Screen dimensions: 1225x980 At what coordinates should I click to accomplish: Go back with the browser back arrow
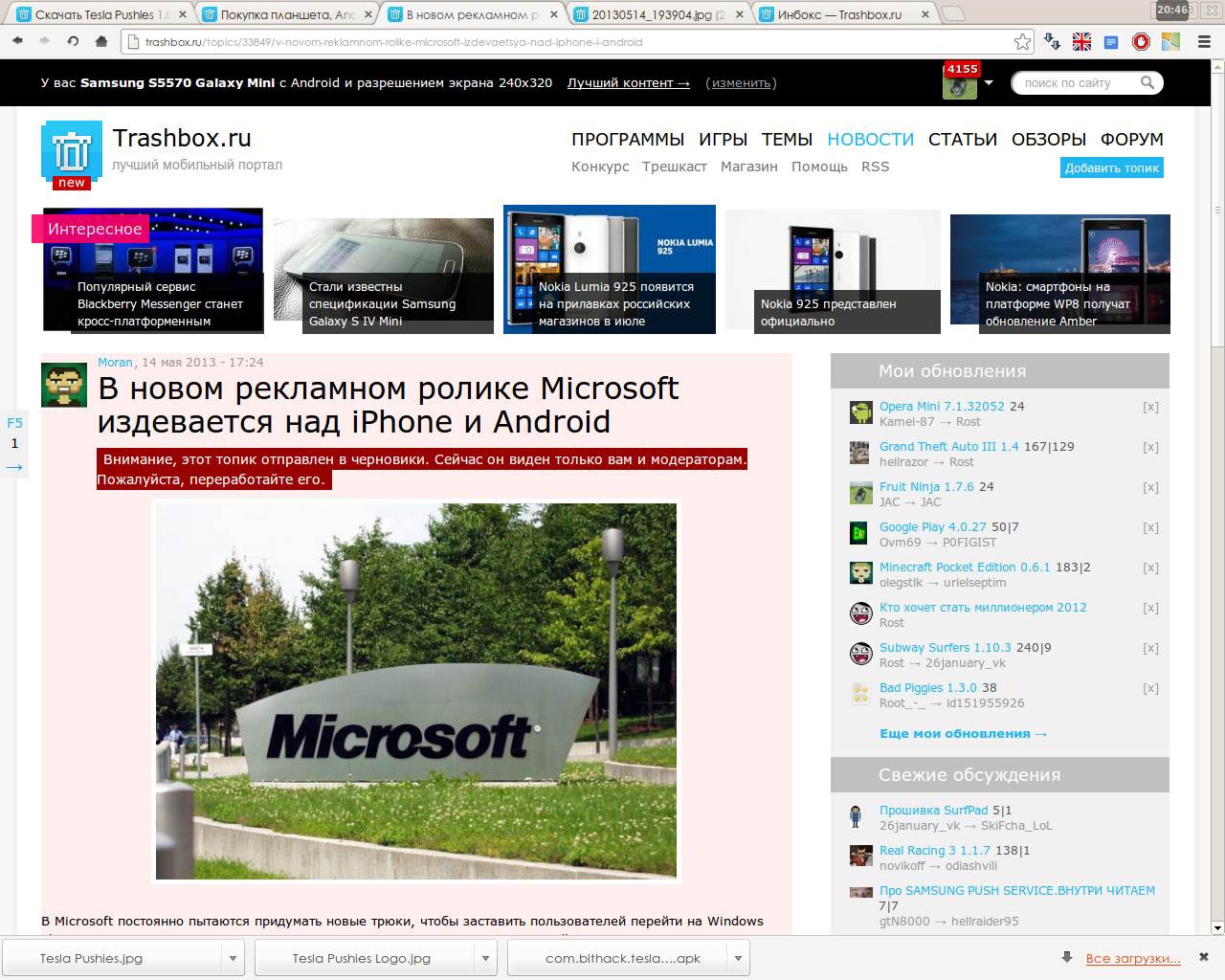(x=17, y=41)
